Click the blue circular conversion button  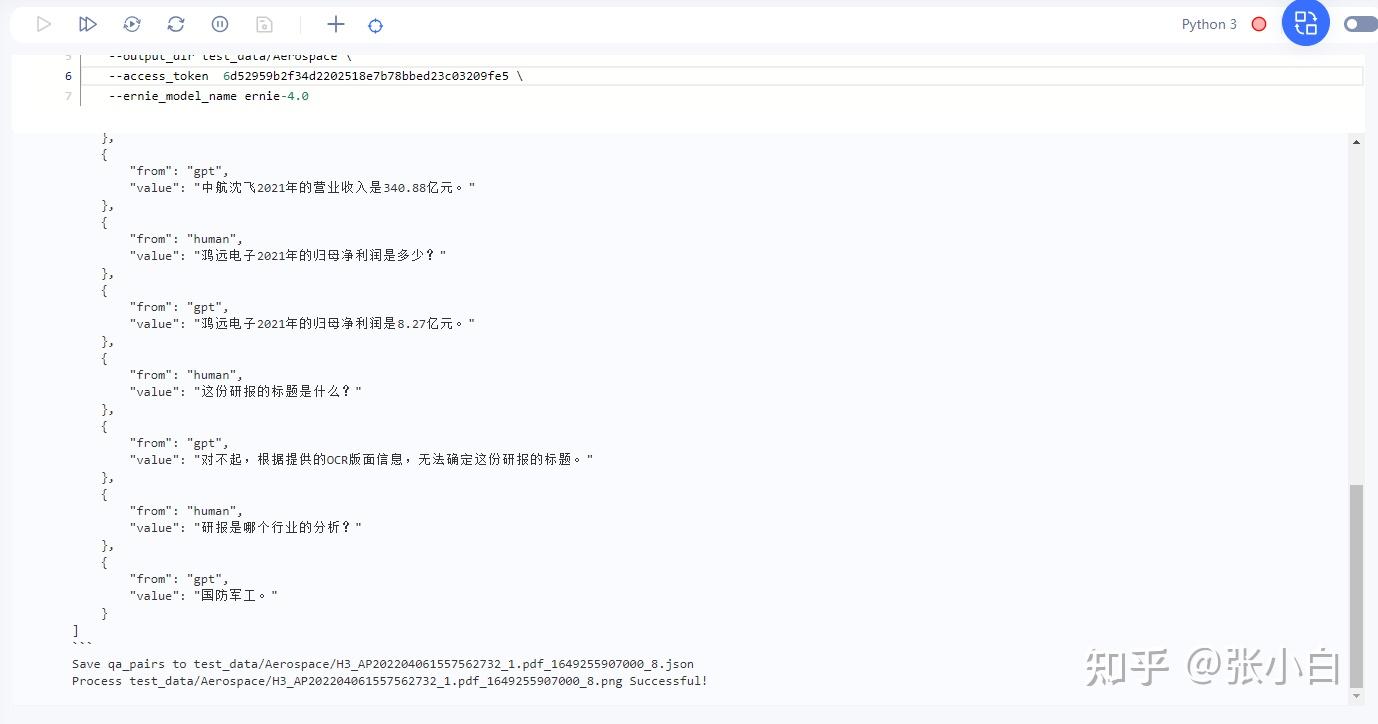1306,23
